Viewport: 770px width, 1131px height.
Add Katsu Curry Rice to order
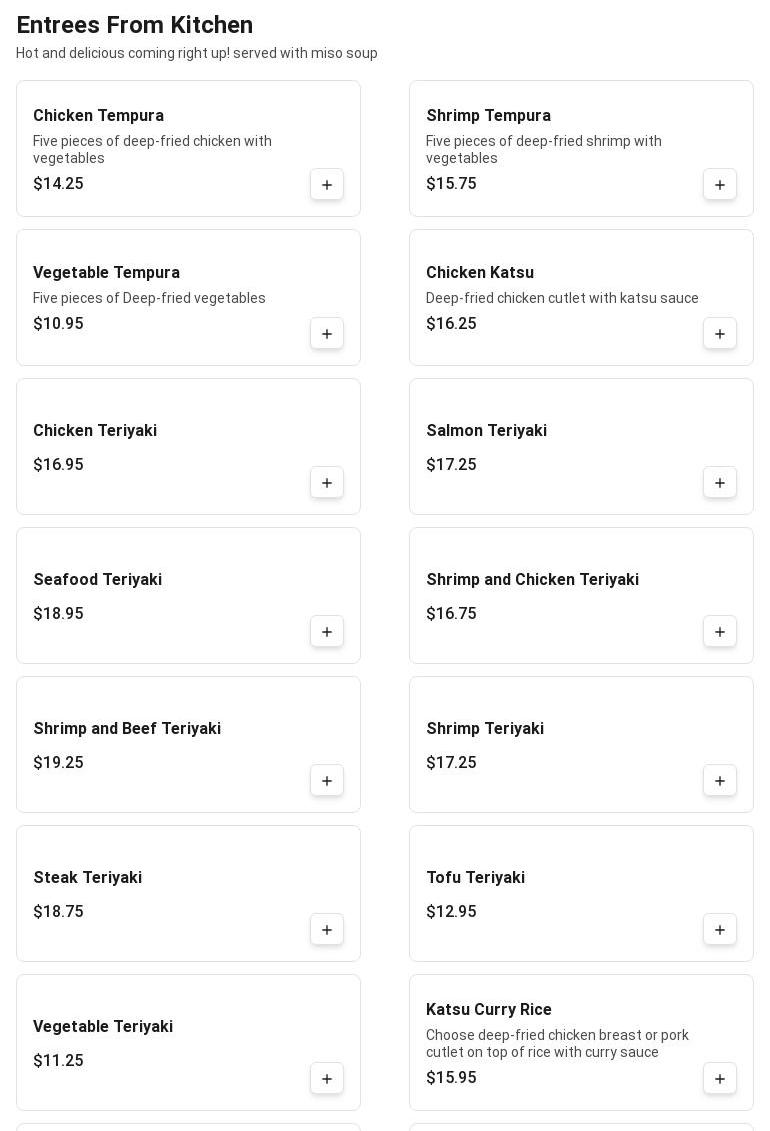coord(720,1079)
